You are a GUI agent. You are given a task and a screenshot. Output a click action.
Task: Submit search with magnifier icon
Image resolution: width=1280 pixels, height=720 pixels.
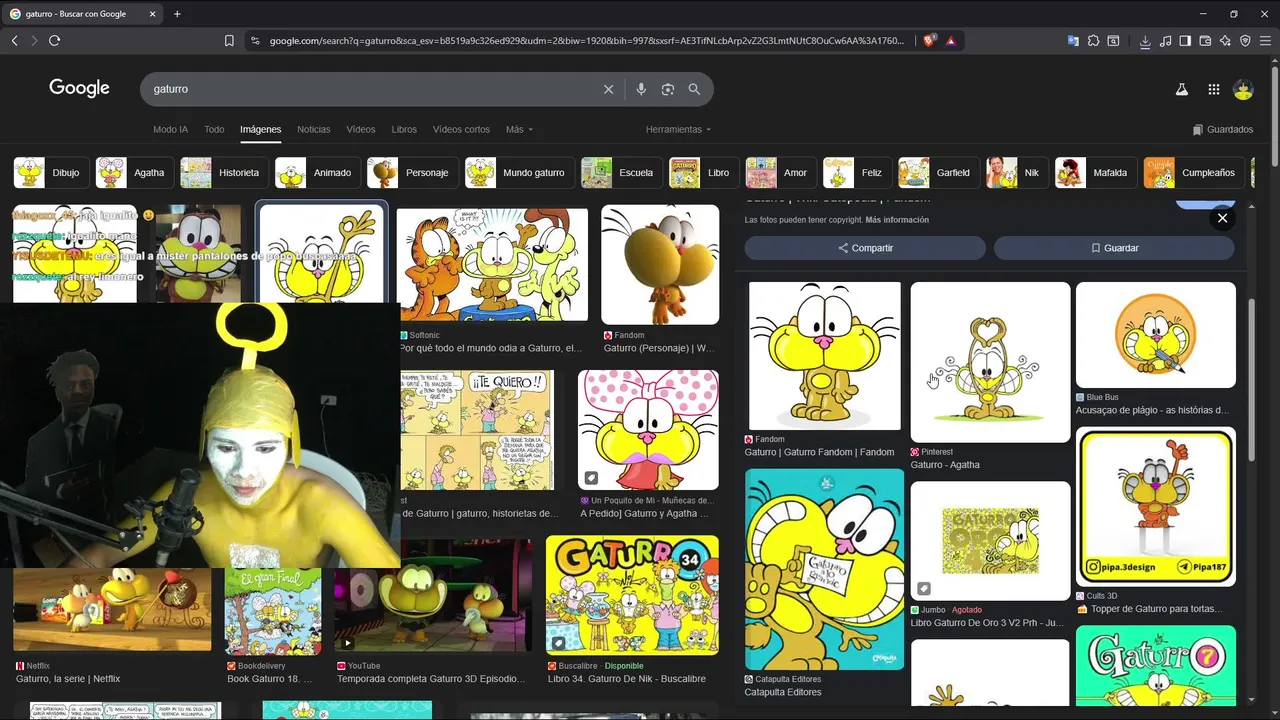[694, 89]
